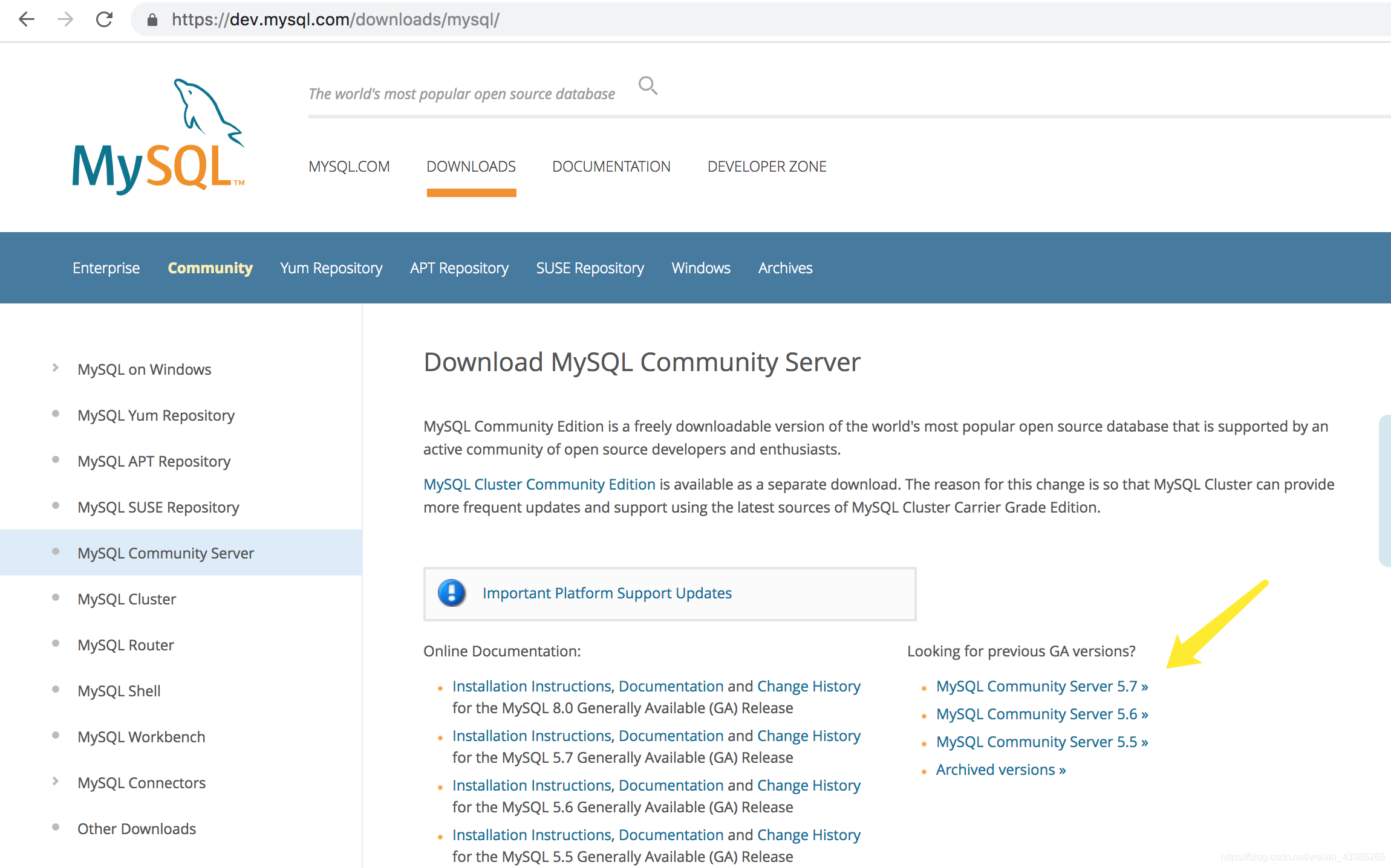Screen dimensions: 1391x868
Task: Click the MySQL dolphin logo
Action: tap(158, 137)
